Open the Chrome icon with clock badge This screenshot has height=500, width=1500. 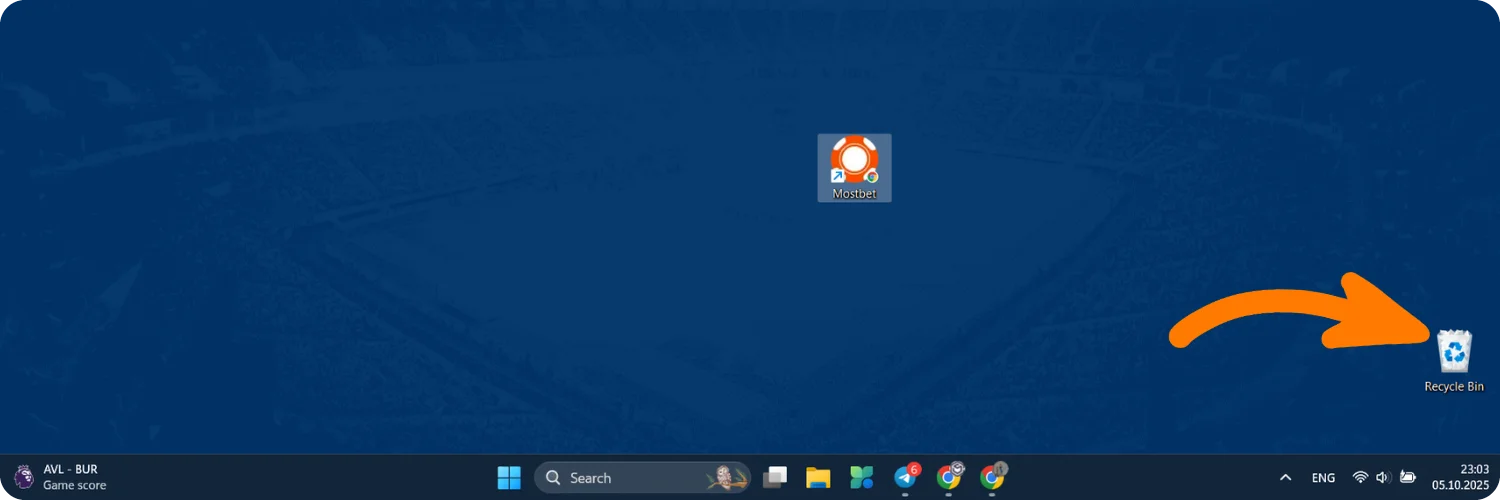(x=949, y=477)
